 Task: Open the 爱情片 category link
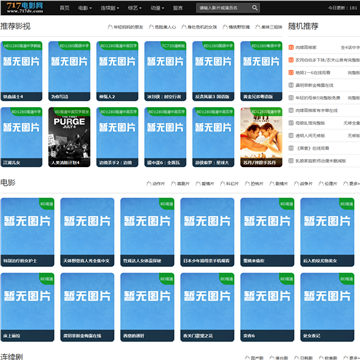(x=205, y=184)
